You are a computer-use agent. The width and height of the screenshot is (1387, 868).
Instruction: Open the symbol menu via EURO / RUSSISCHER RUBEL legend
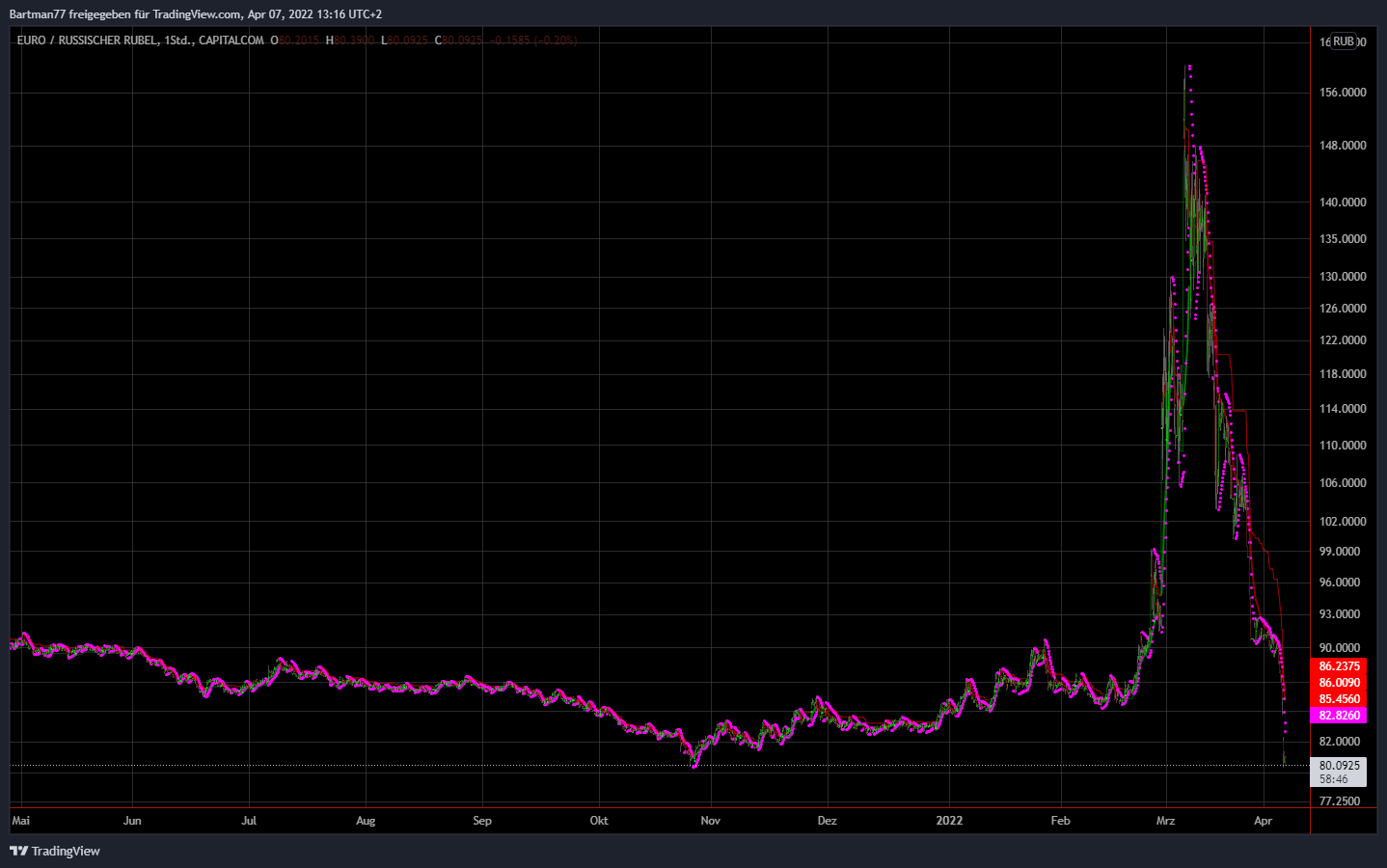[92, 41]
